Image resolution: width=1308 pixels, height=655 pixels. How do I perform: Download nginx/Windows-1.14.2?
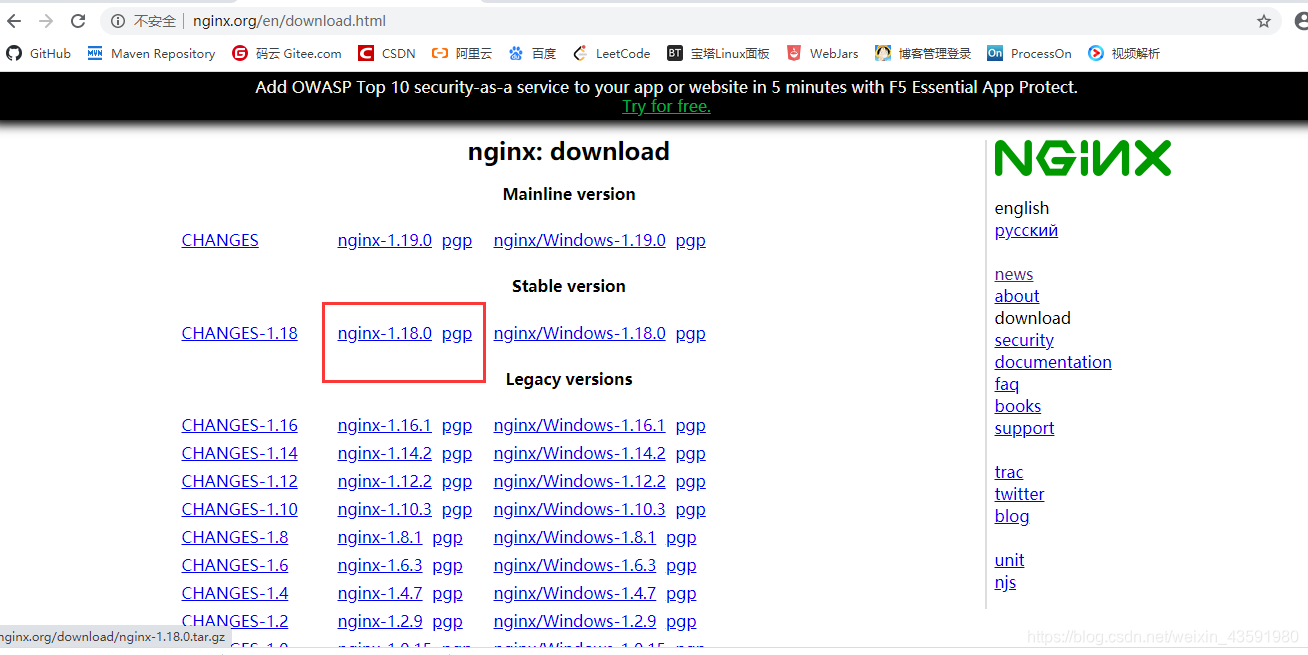tap(580, 453)
